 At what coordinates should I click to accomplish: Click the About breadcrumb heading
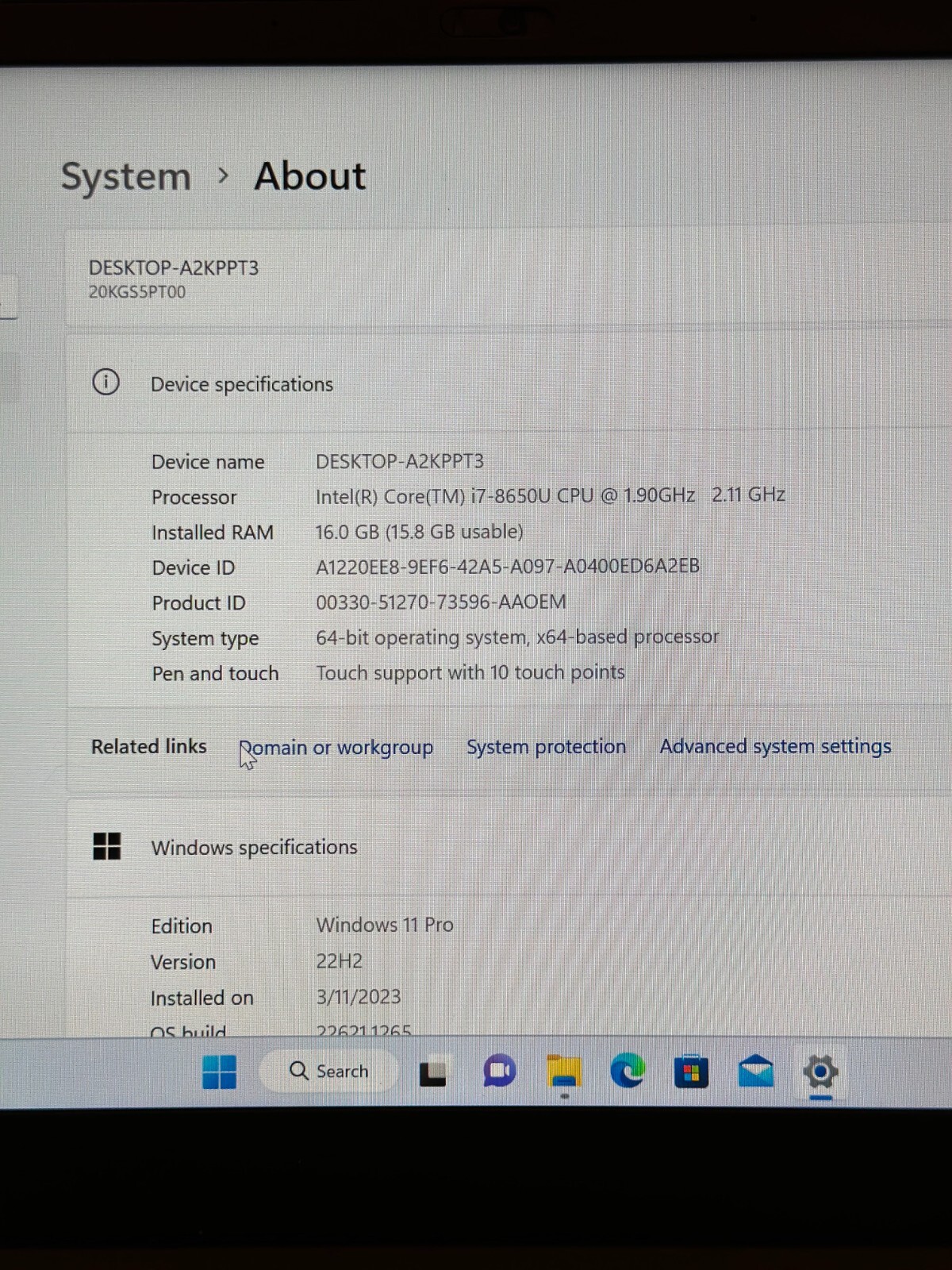click(x=310, y=175)
